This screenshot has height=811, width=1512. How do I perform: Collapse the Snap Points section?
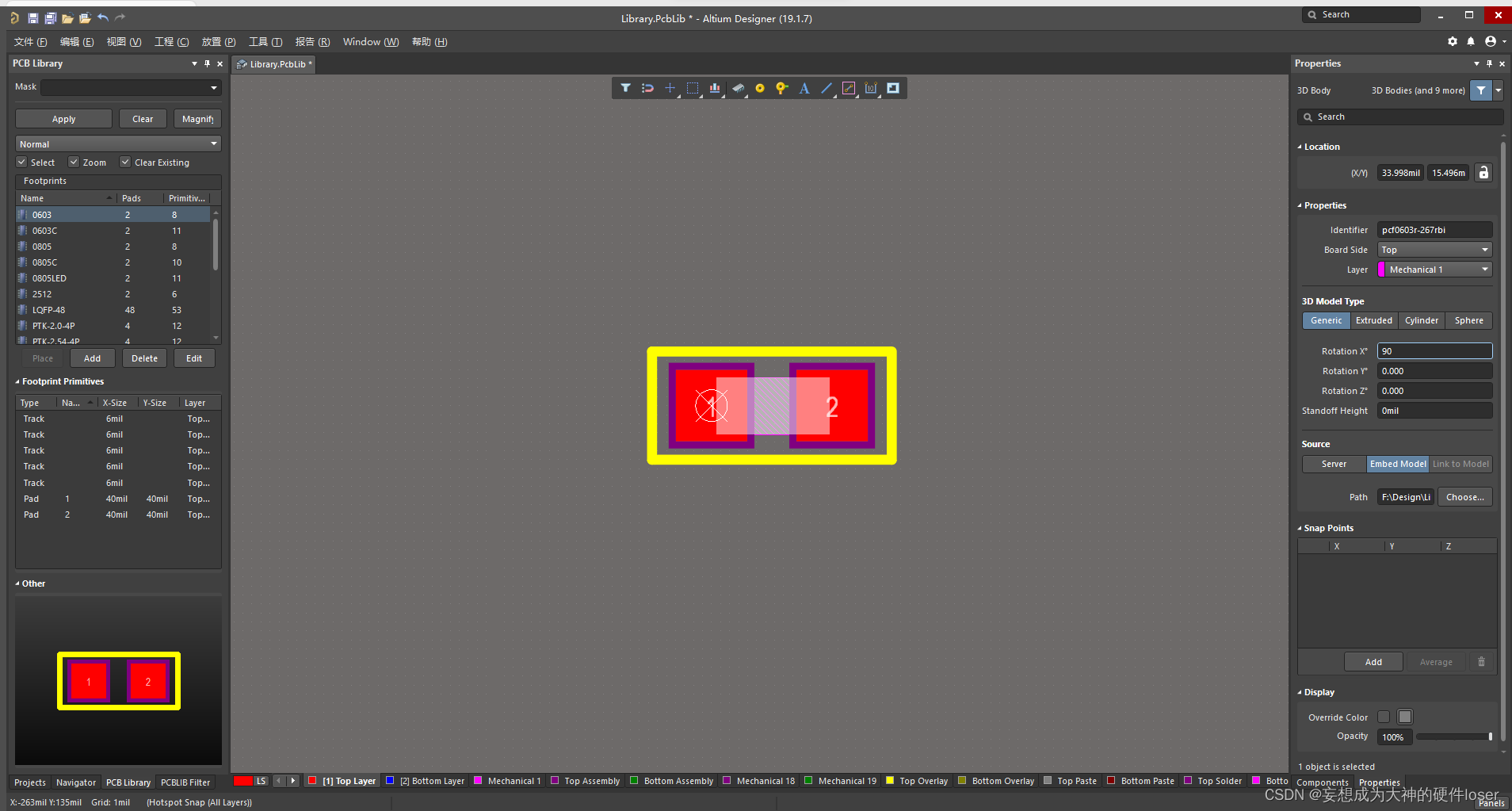coord(1300,528)
